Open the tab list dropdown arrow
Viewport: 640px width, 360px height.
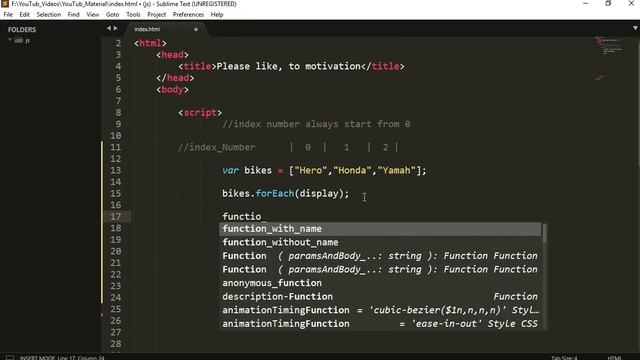635,28
